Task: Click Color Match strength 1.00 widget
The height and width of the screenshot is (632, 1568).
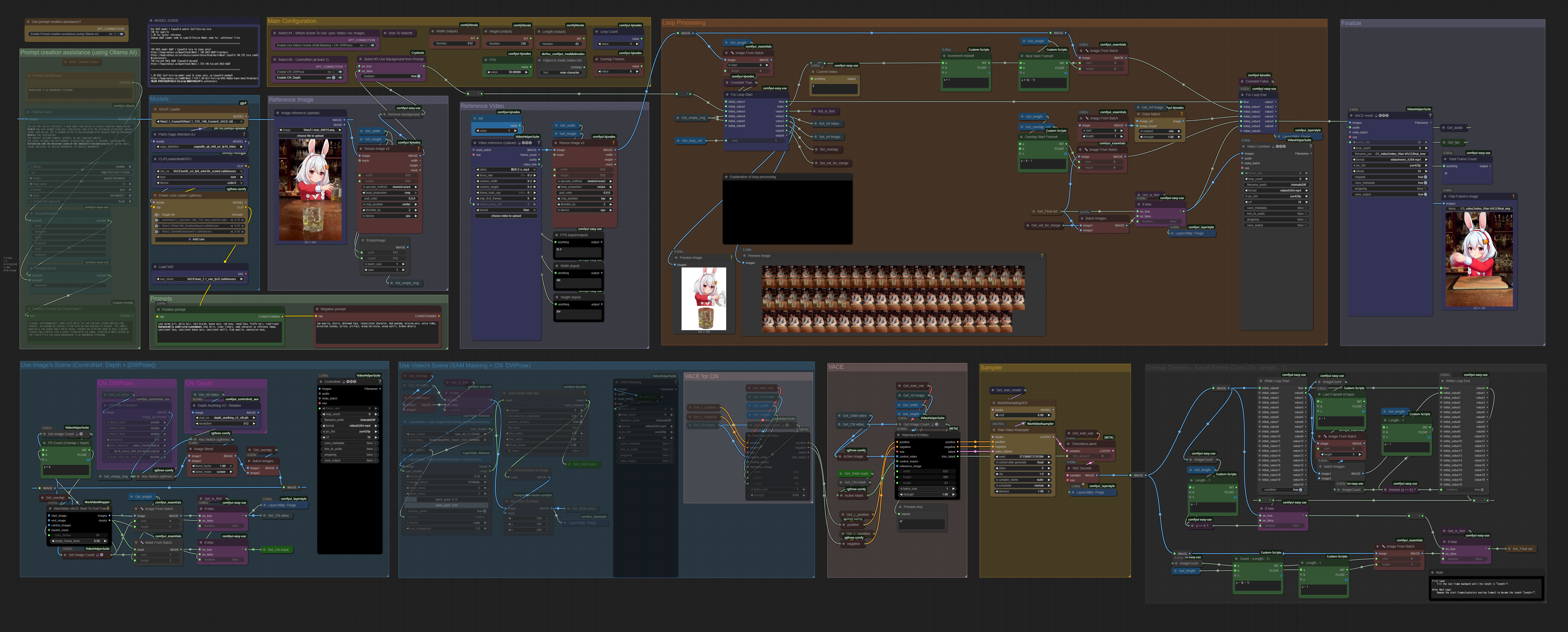Action: [1160, 137]
